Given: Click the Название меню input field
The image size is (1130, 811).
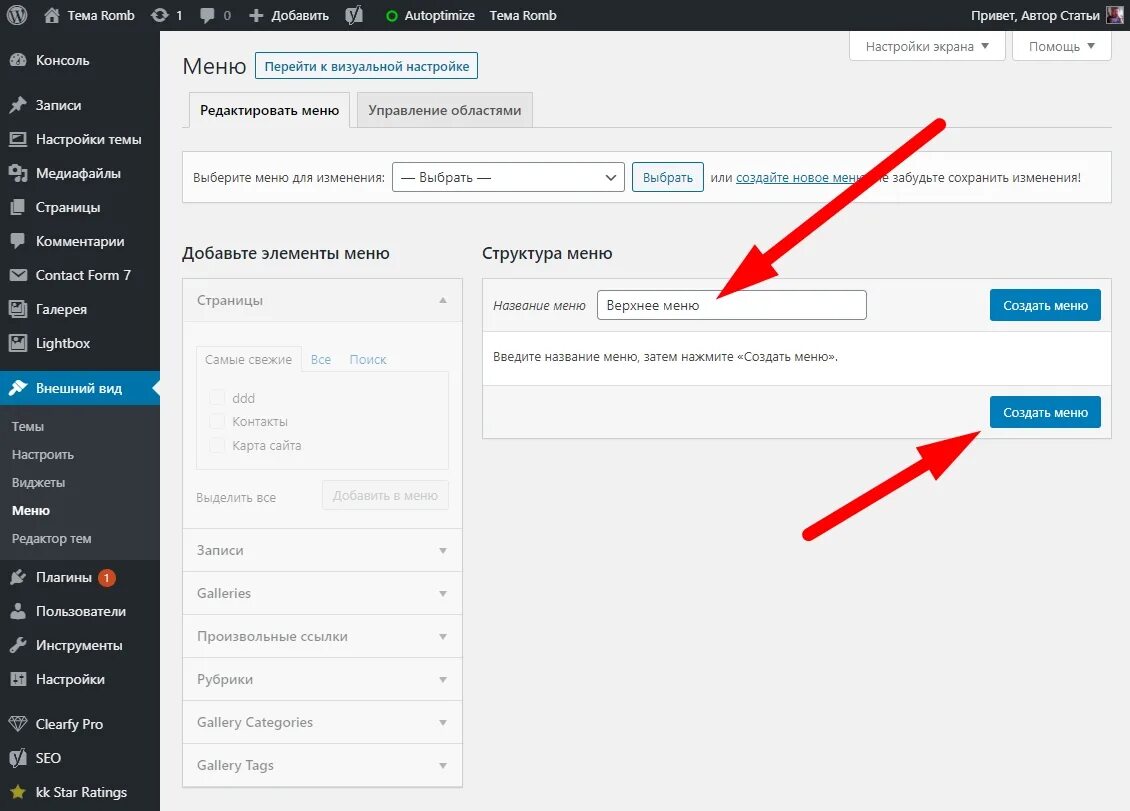Looking at the screenshot, I should (x=731, y=305).
